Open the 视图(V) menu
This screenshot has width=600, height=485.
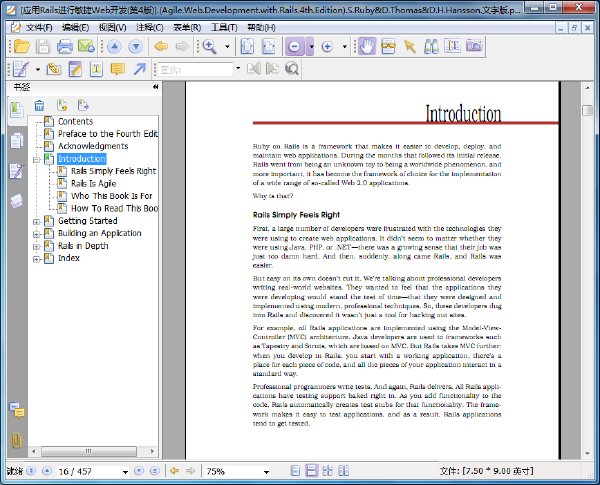click(x=112, y=28)
